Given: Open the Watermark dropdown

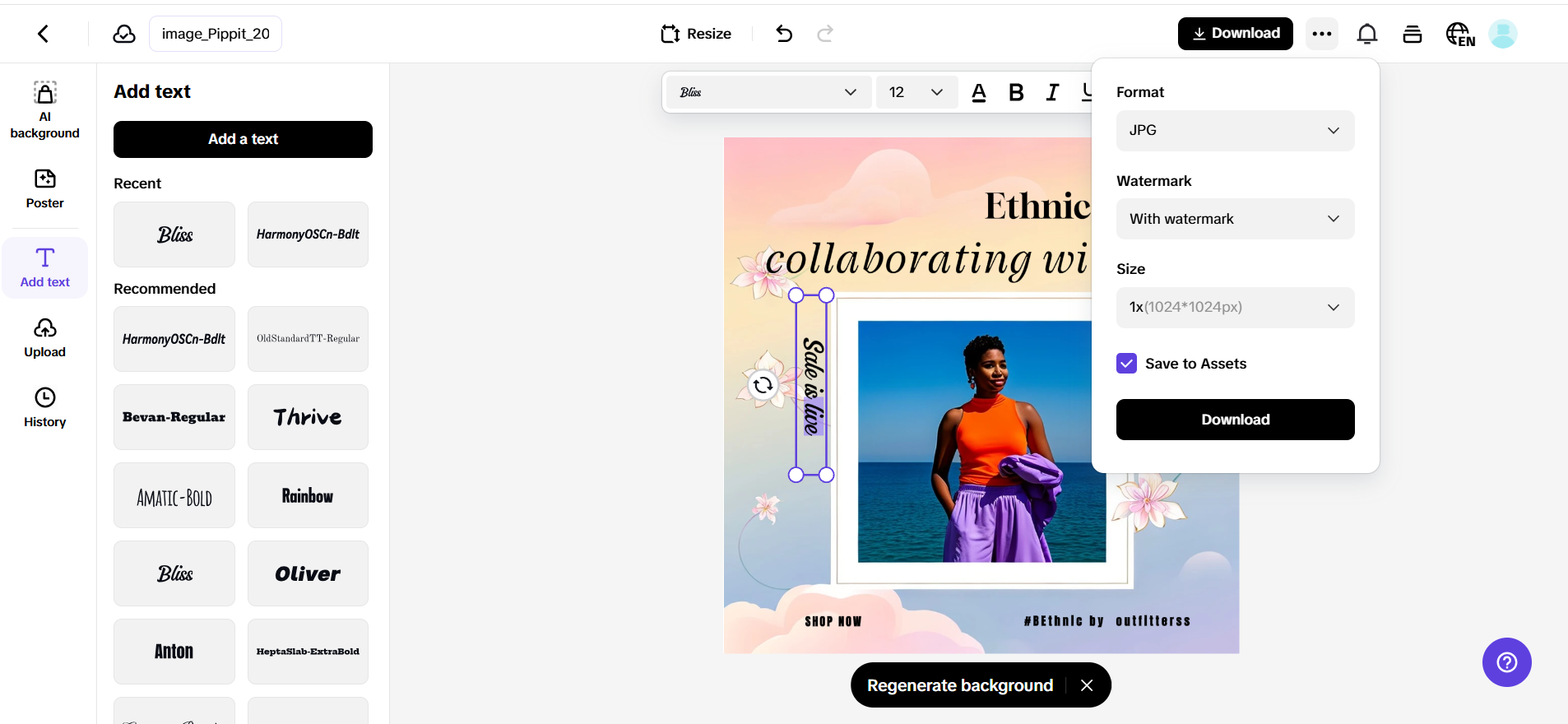Looking at the screenshot, I should [x=1236, y=219].
